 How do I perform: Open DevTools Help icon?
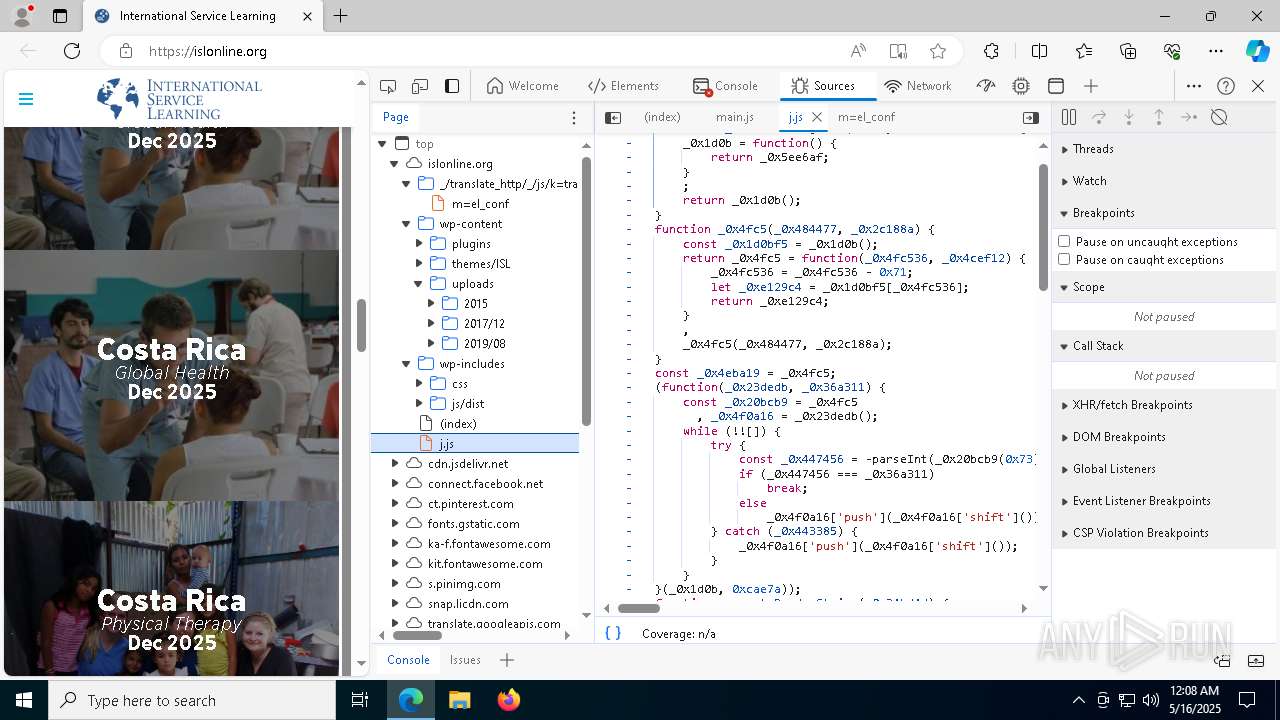coord(1226,86)
